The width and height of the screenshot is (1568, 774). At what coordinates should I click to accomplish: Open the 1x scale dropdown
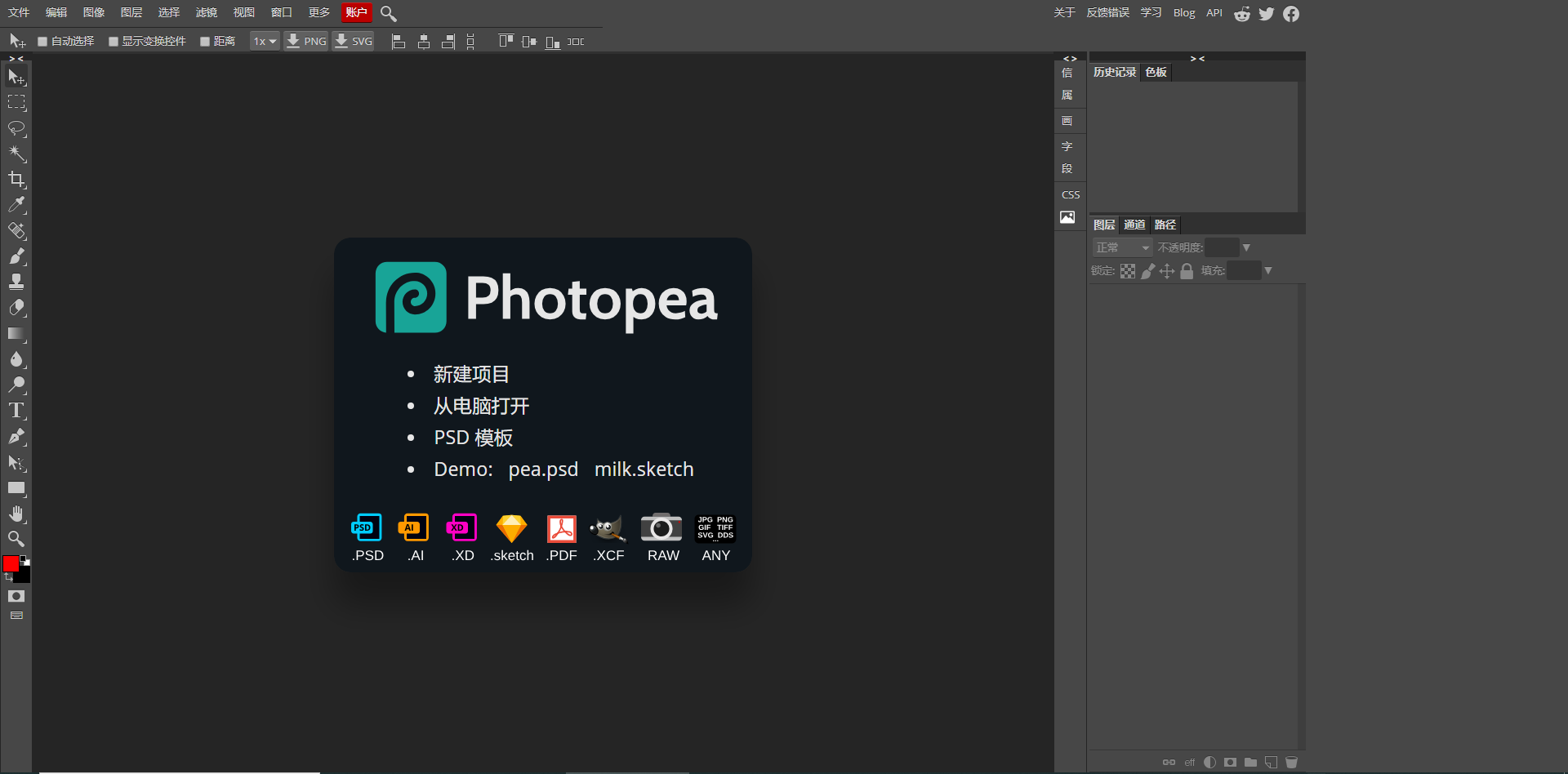pos(265,42)
